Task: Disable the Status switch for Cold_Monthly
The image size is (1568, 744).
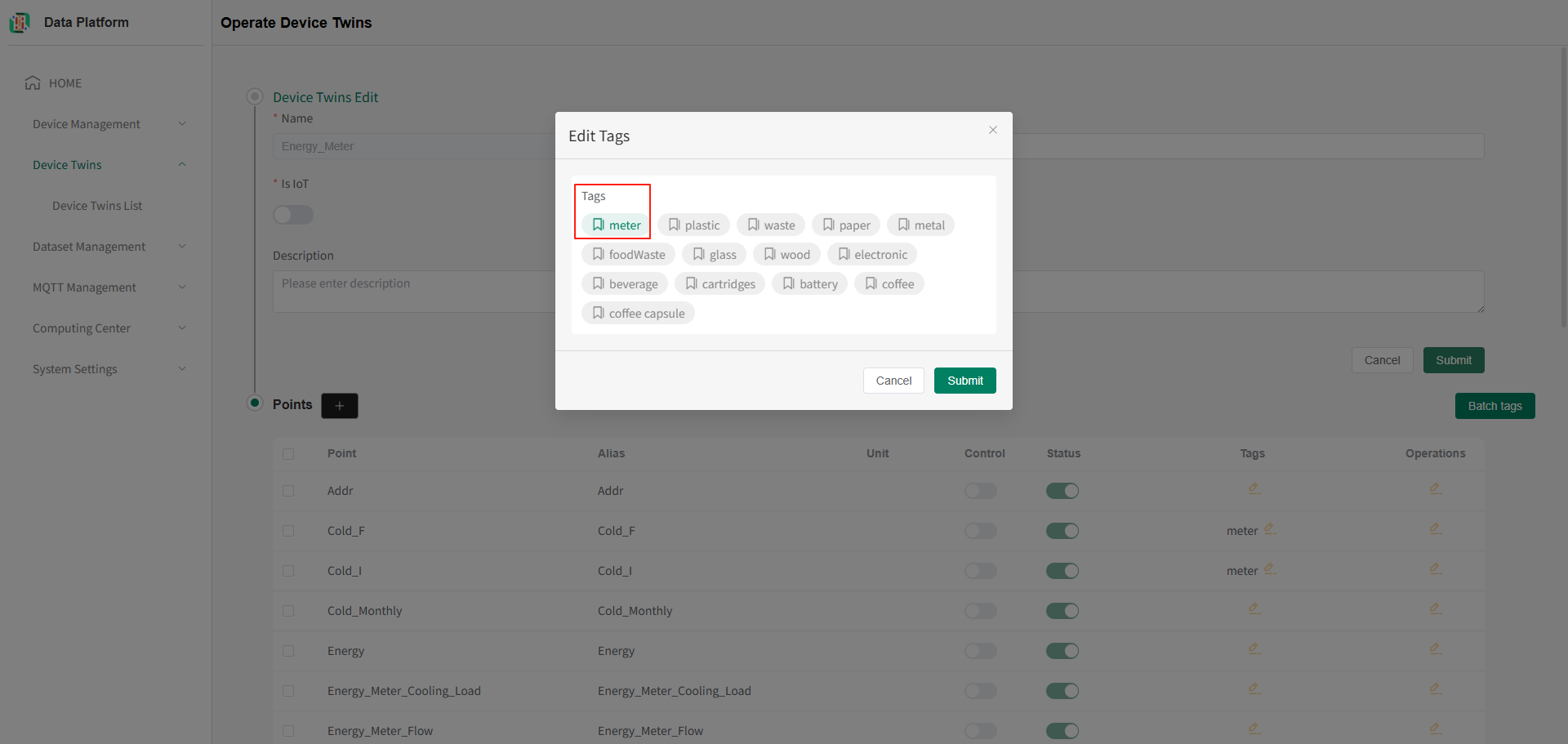Action: (x=1062, y=611)
